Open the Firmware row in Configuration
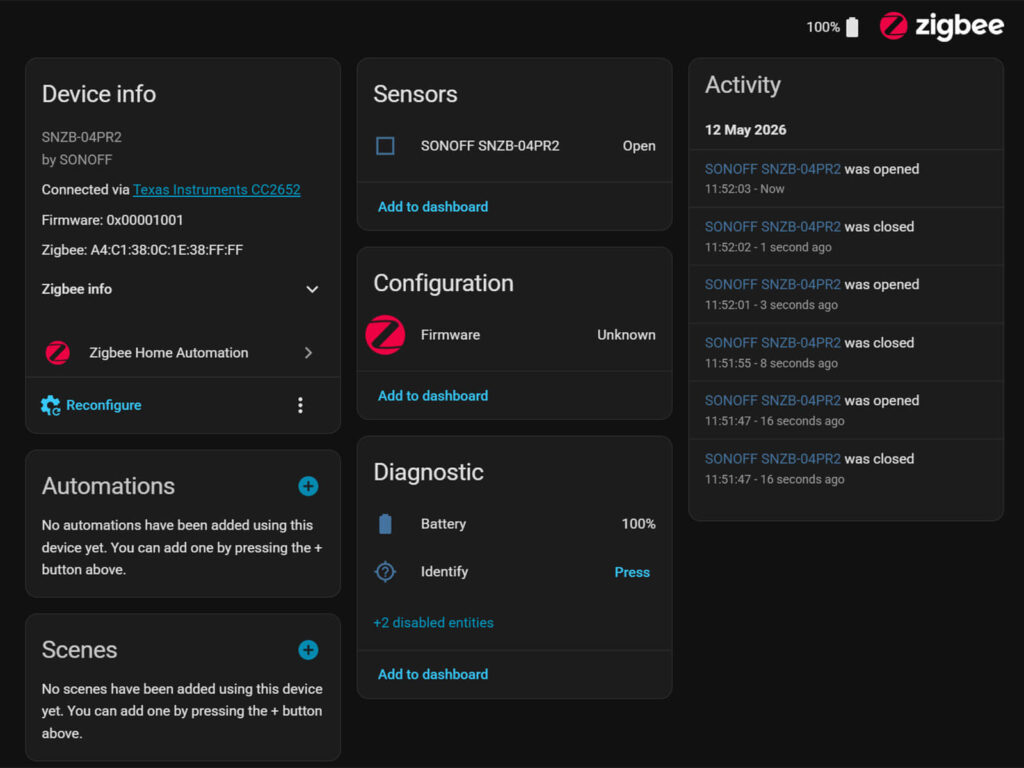Viewport: 1024px width, 768px height. 515,334
